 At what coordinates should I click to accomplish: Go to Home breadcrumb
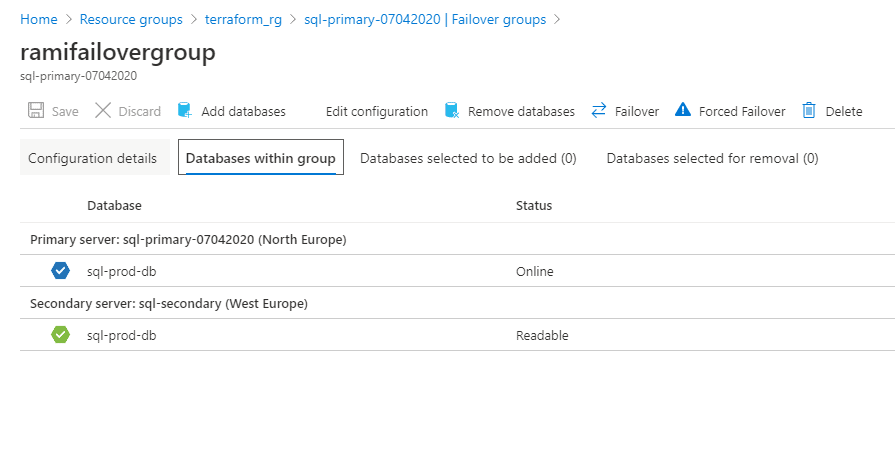(39, 19)
